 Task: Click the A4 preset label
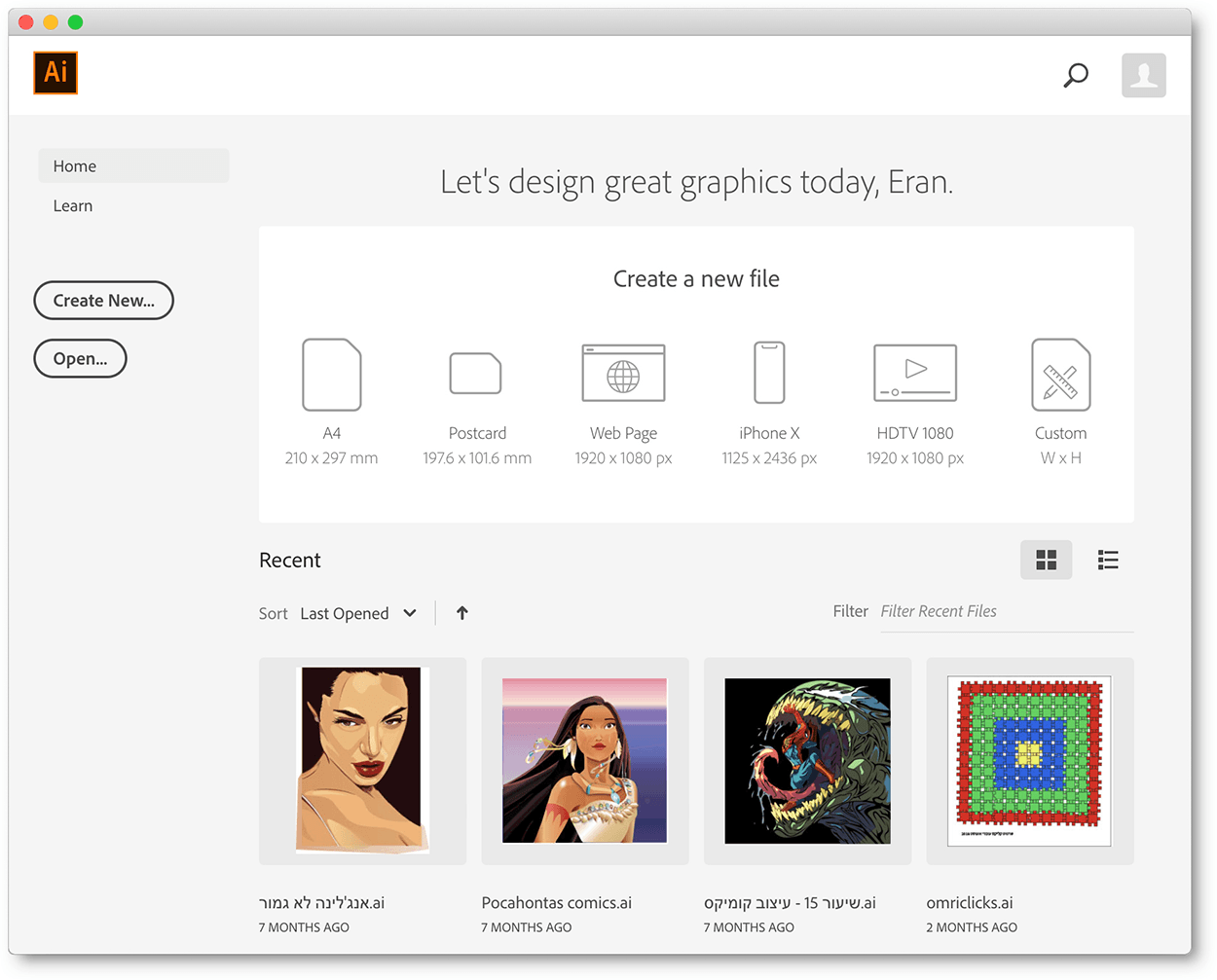pyautogui.click(x=332, y=433)
